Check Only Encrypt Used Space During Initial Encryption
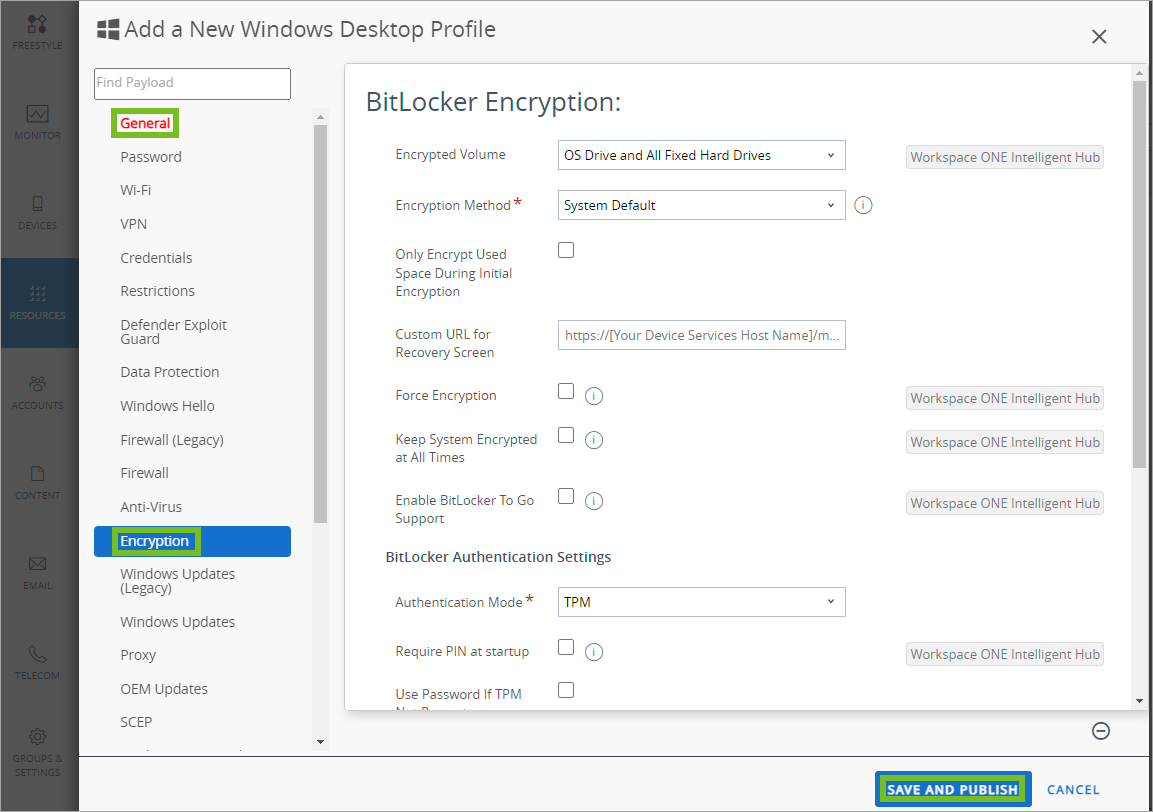This screenshot has width=1153, height=812. coord(565,250)
